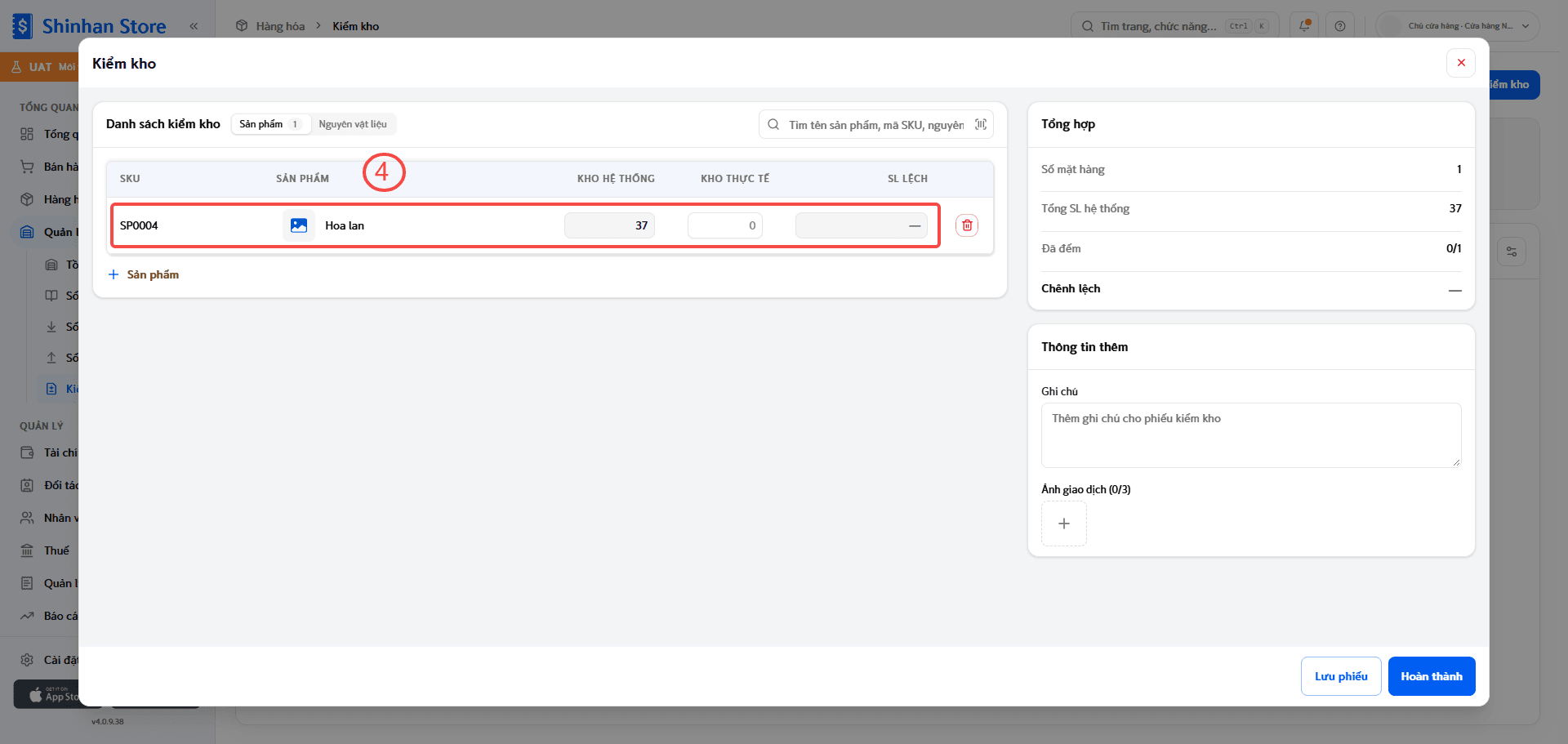This screenshot has width=1568, height=744.
Task: Click the Ghi chú note textarea
Action: point(1251,435)
